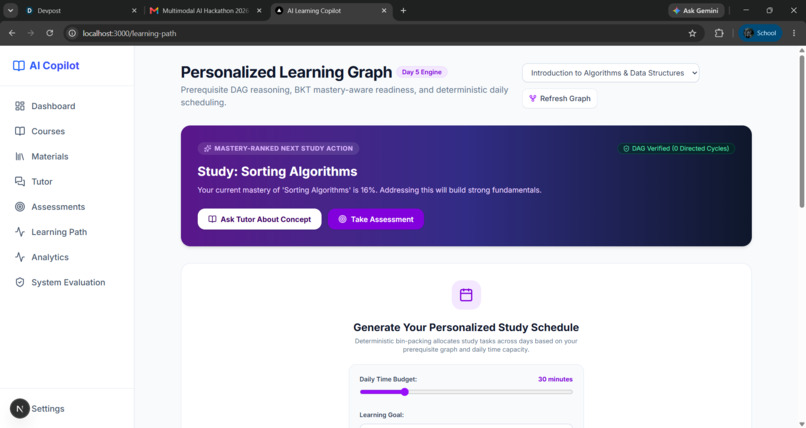Image resolution: width=806 pixels, height=428 pixels.
Task: Click 'Generate Your Personalized Study Schedule' heading
Action: pyautogui.click(x=466, y=327)
